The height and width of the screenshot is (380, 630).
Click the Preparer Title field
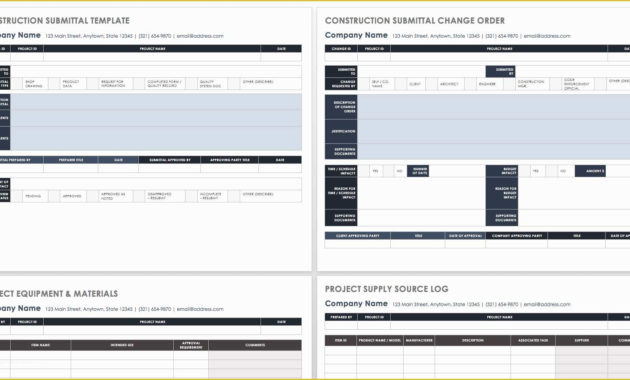coord(71,169)
